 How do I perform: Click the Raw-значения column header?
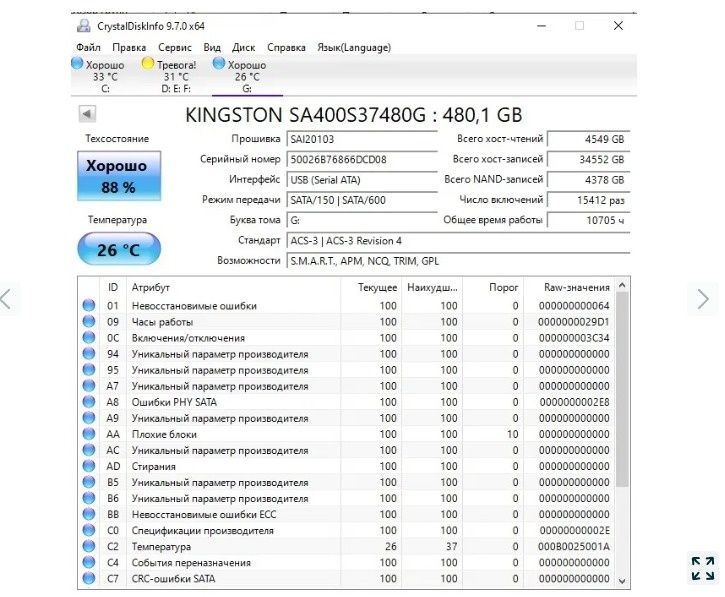[x=569, y=288]
